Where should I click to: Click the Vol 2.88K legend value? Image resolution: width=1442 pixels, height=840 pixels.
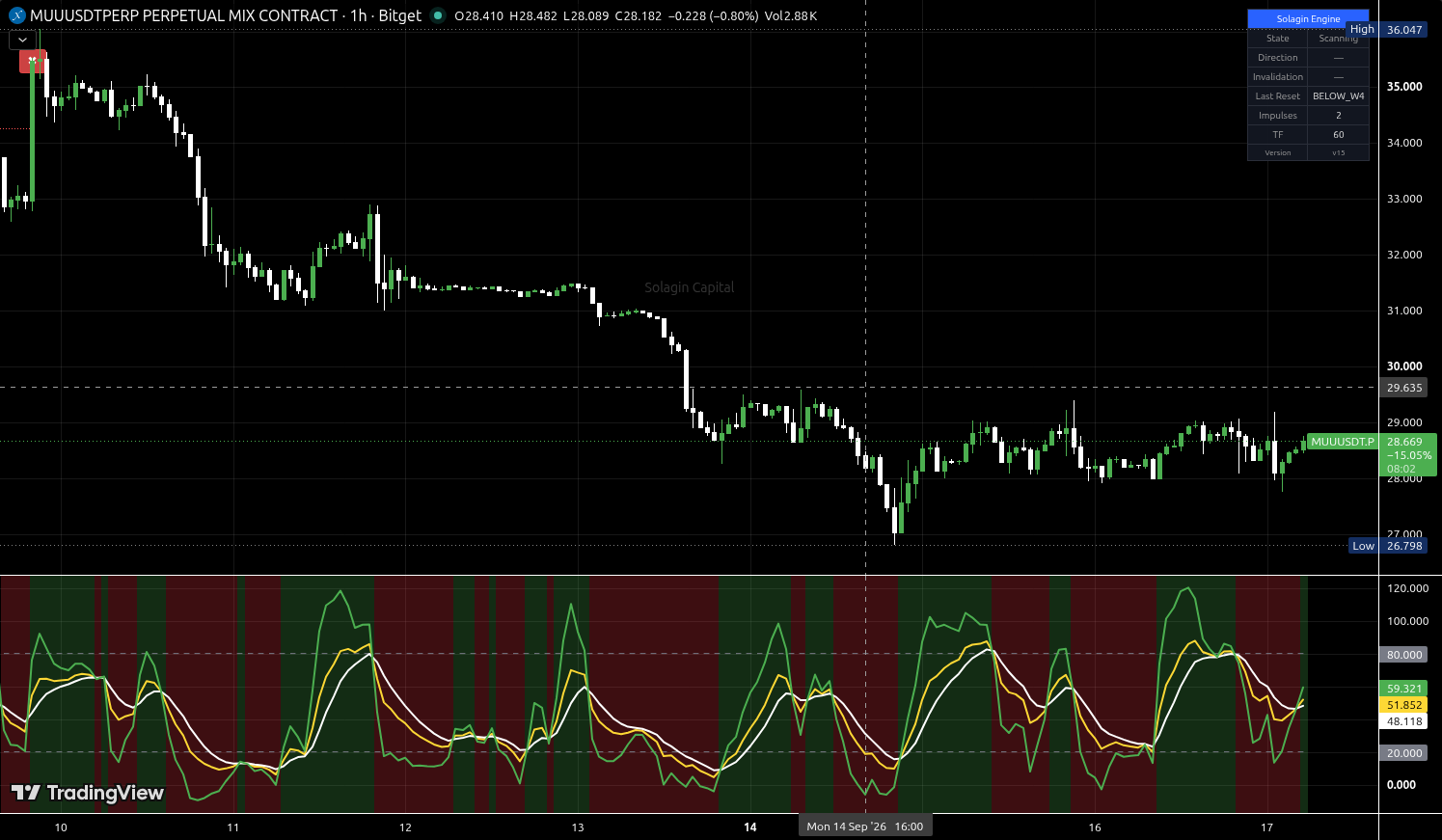click(x=791, y=16)
